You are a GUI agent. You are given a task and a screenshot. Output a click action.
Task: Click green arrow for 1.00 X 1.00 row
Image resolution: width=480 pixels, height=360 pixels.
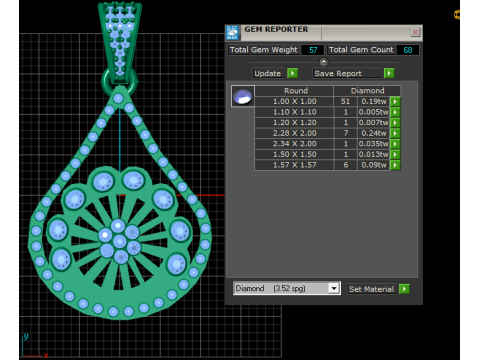click(x=395, y=102)
